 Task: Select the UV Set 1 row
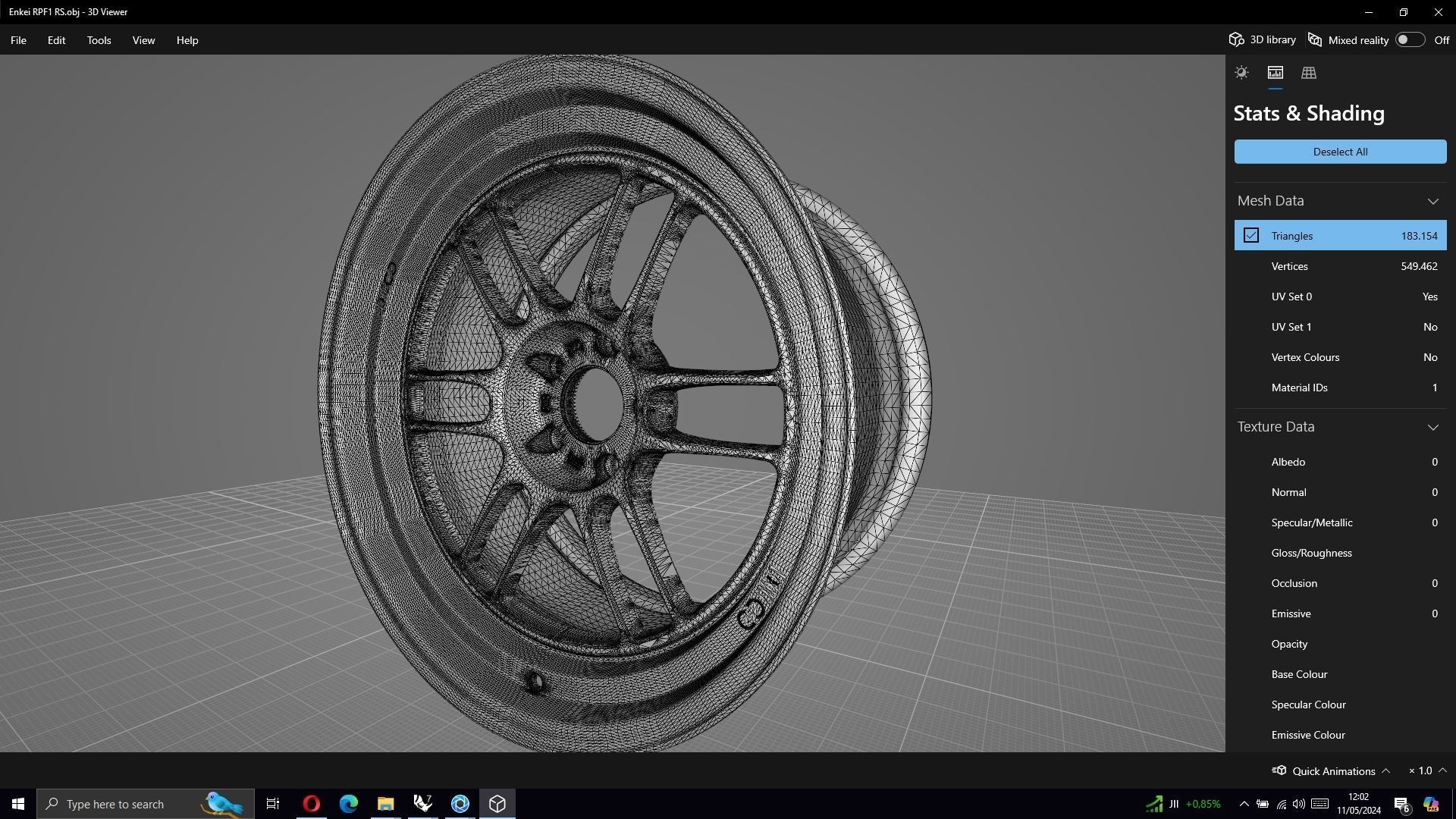coord(1340,327)
